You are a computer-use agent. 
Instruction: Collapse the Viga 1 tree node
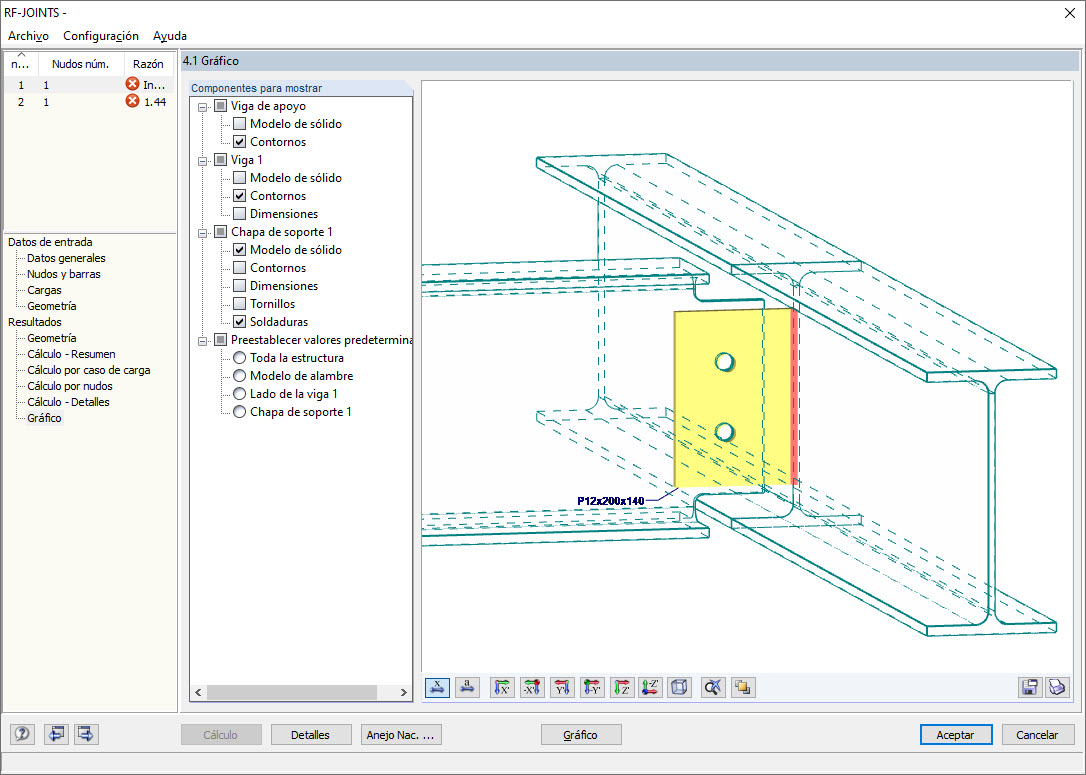(x=202, y=161)
